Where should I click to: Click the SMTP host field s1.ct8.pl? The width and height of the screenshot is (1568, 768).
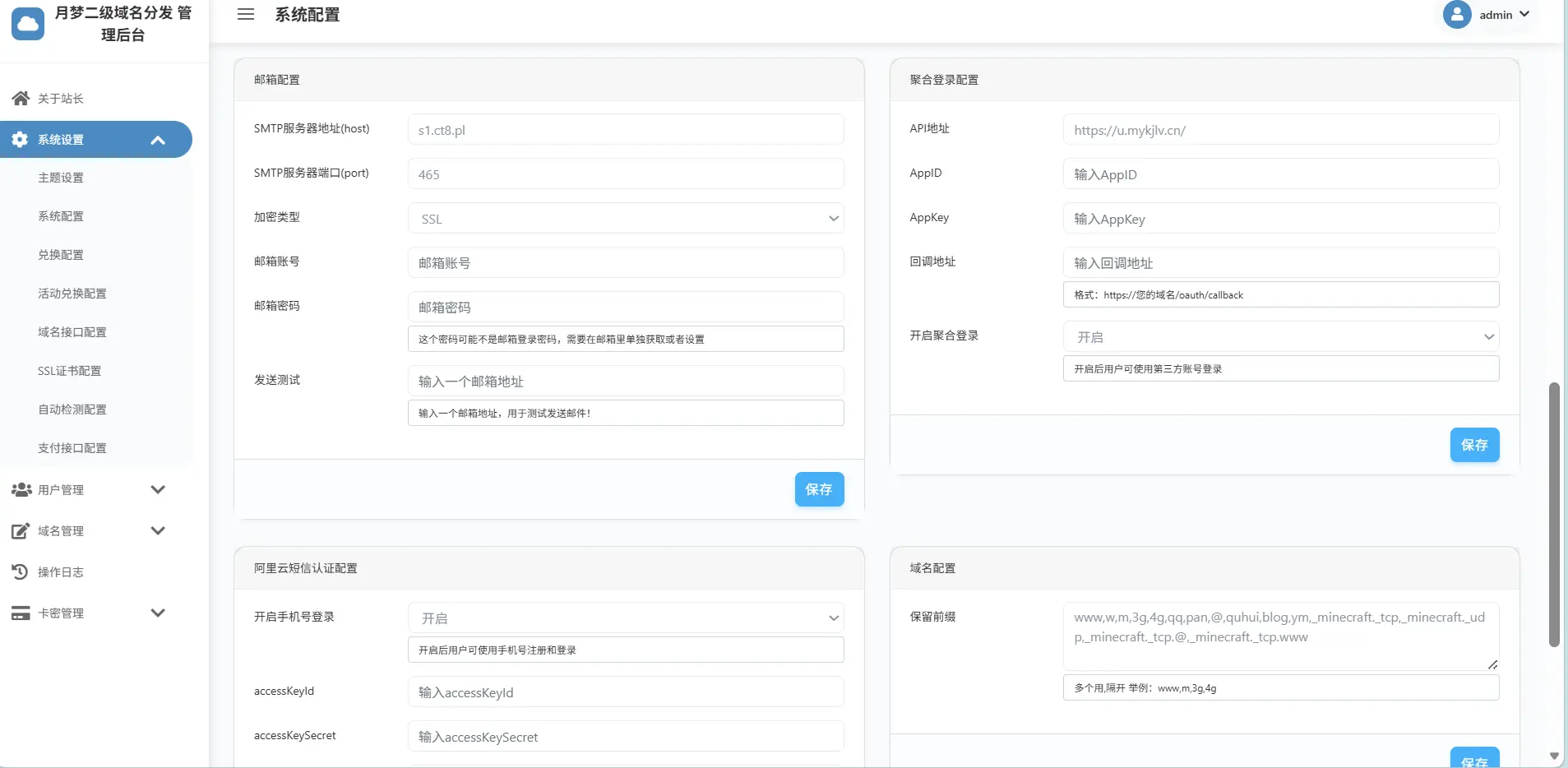pos(626,130)
